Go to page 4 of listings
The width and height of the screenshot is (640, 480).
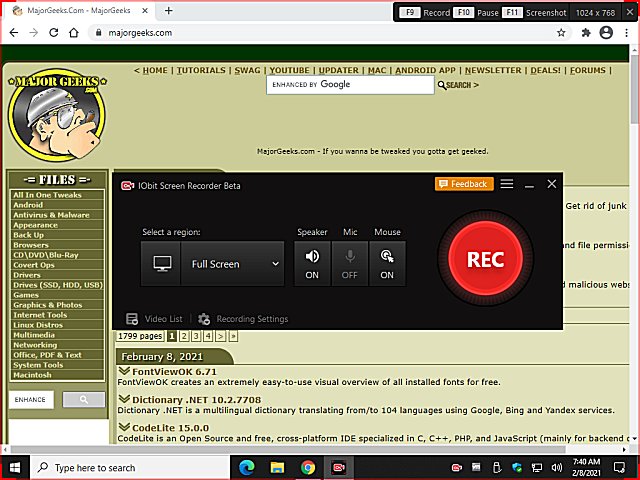point(208,336)
